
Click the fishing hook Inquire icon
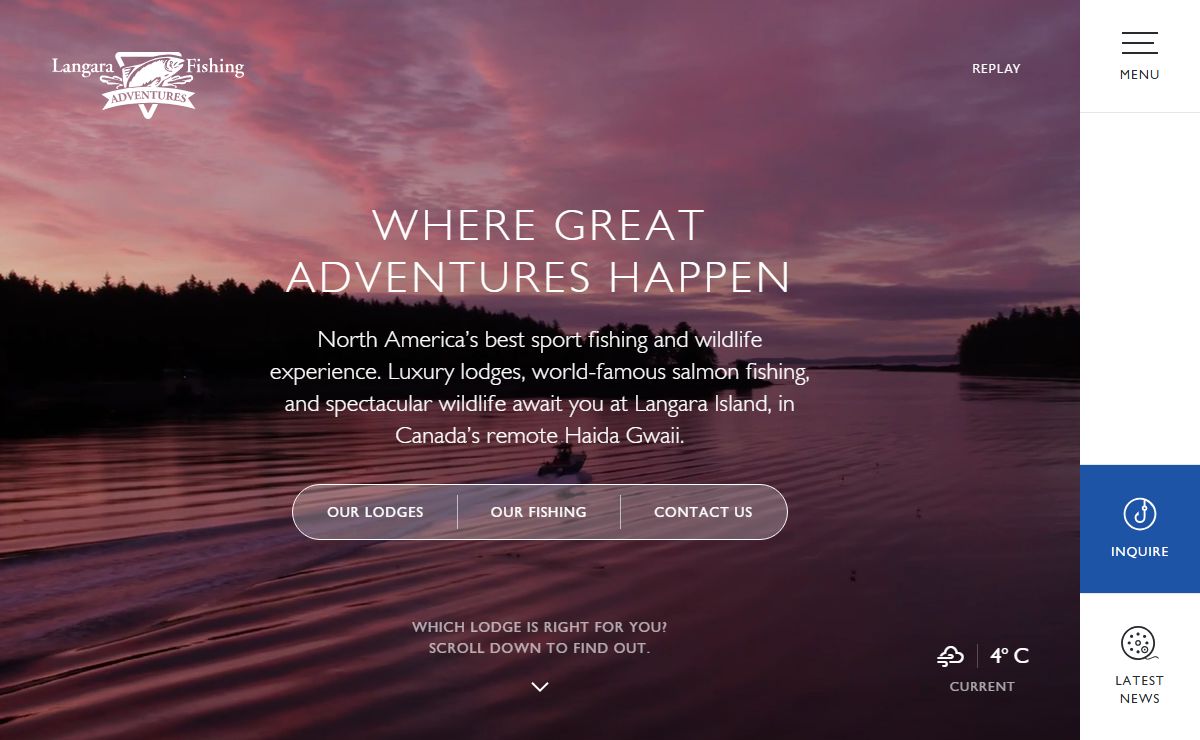[1140, 513]
